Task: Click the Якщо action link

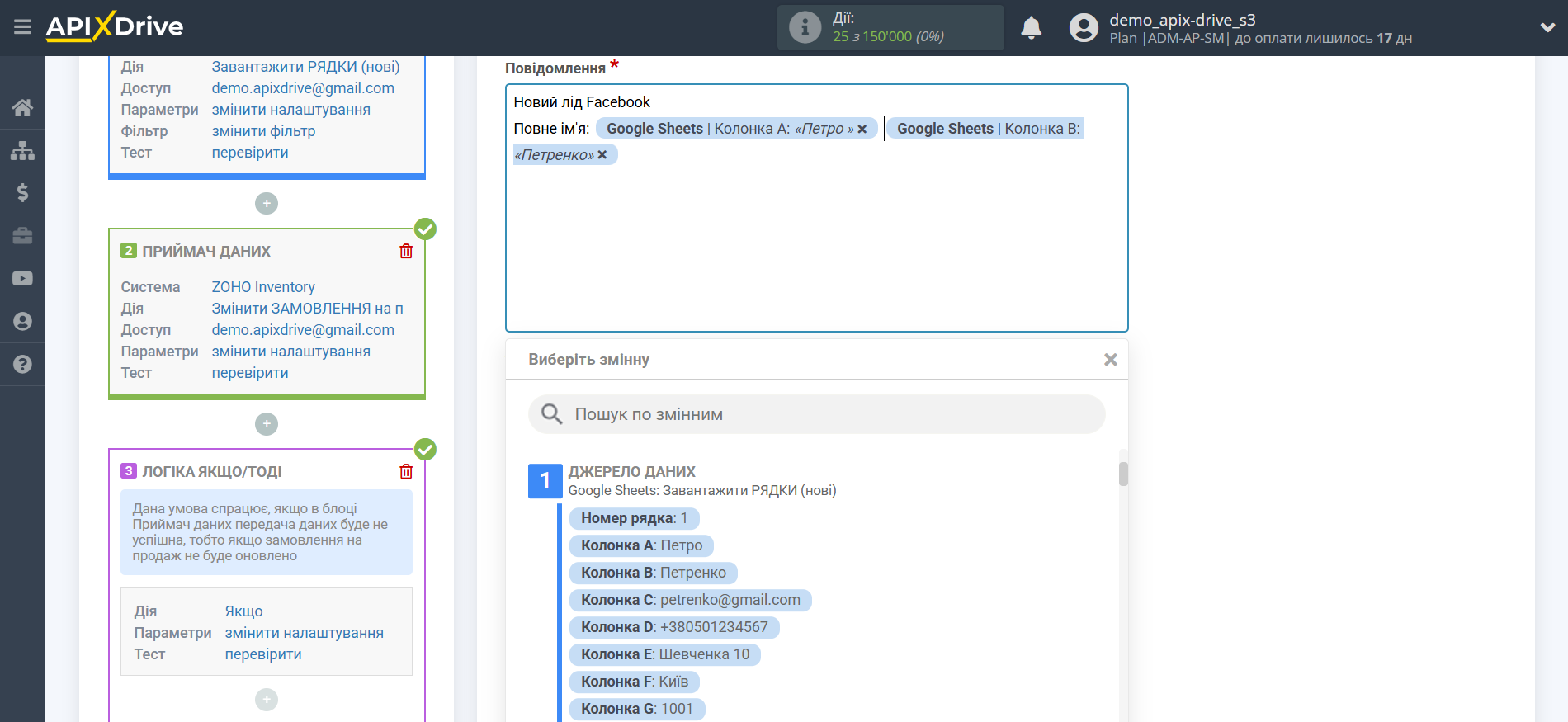Action: click(243, 611)
